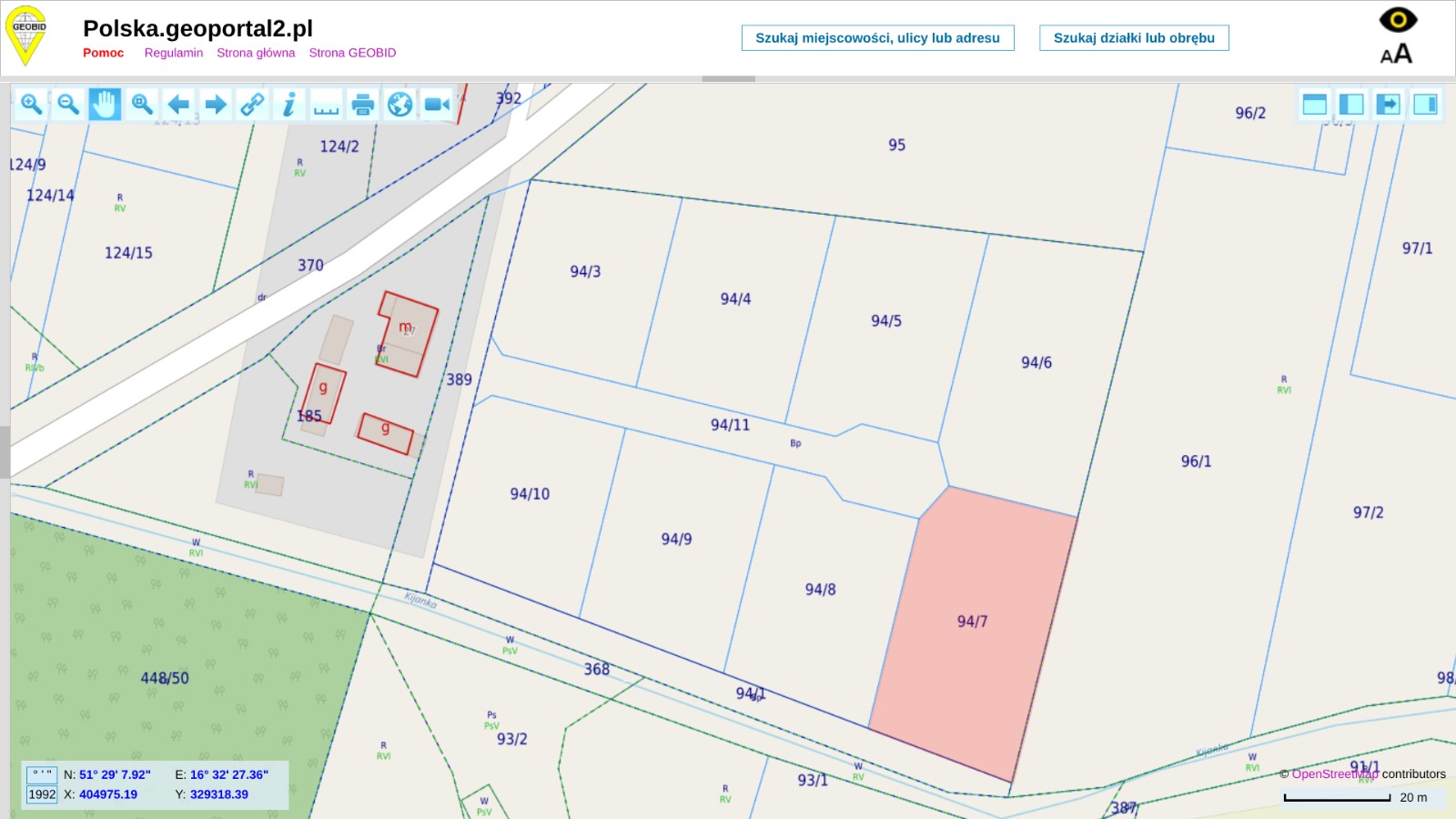Toggle degrees-minutes-seconds coordinate format button
1456x819 pixels.
(42, 774)
